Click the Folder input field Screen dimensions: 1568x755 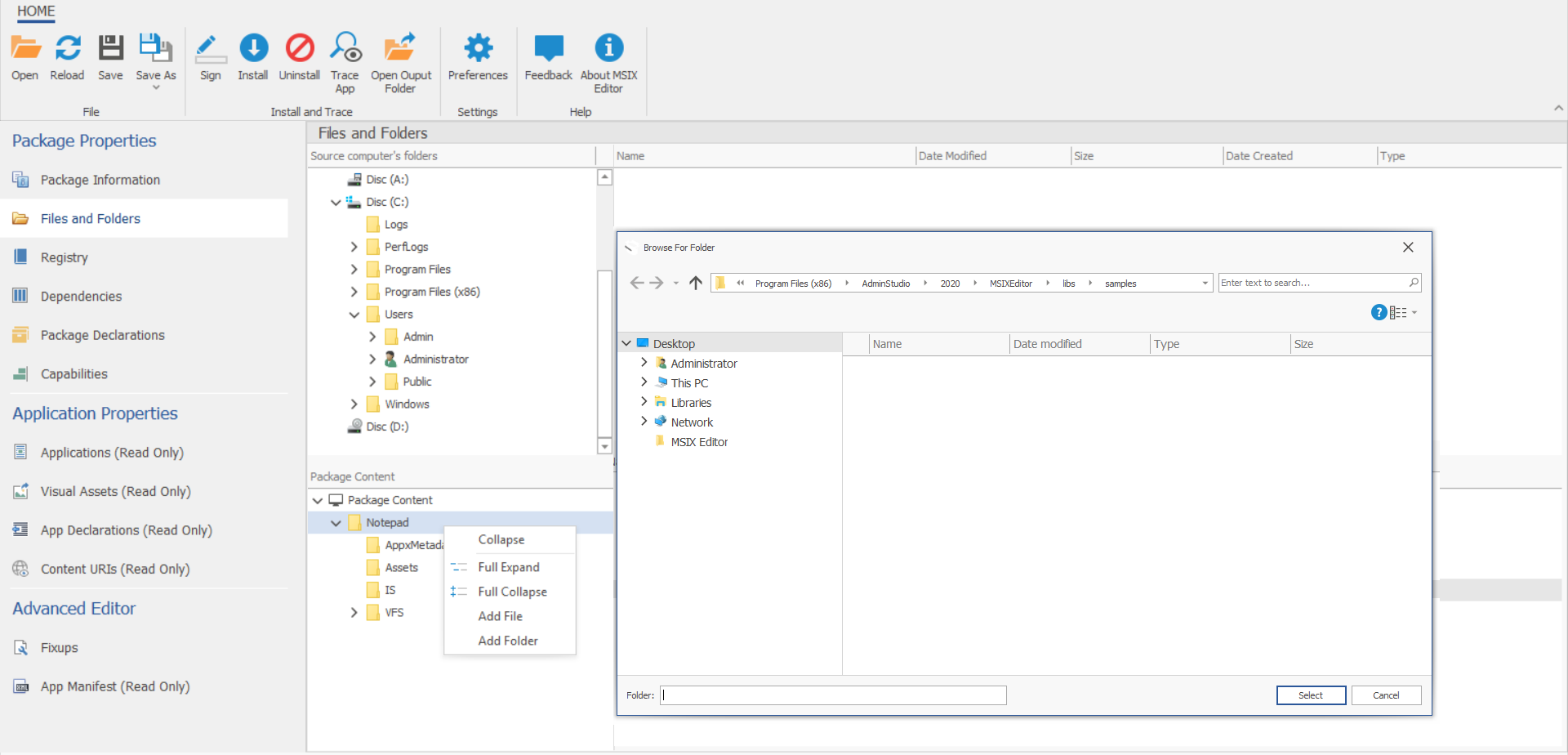tap(833, 695)
